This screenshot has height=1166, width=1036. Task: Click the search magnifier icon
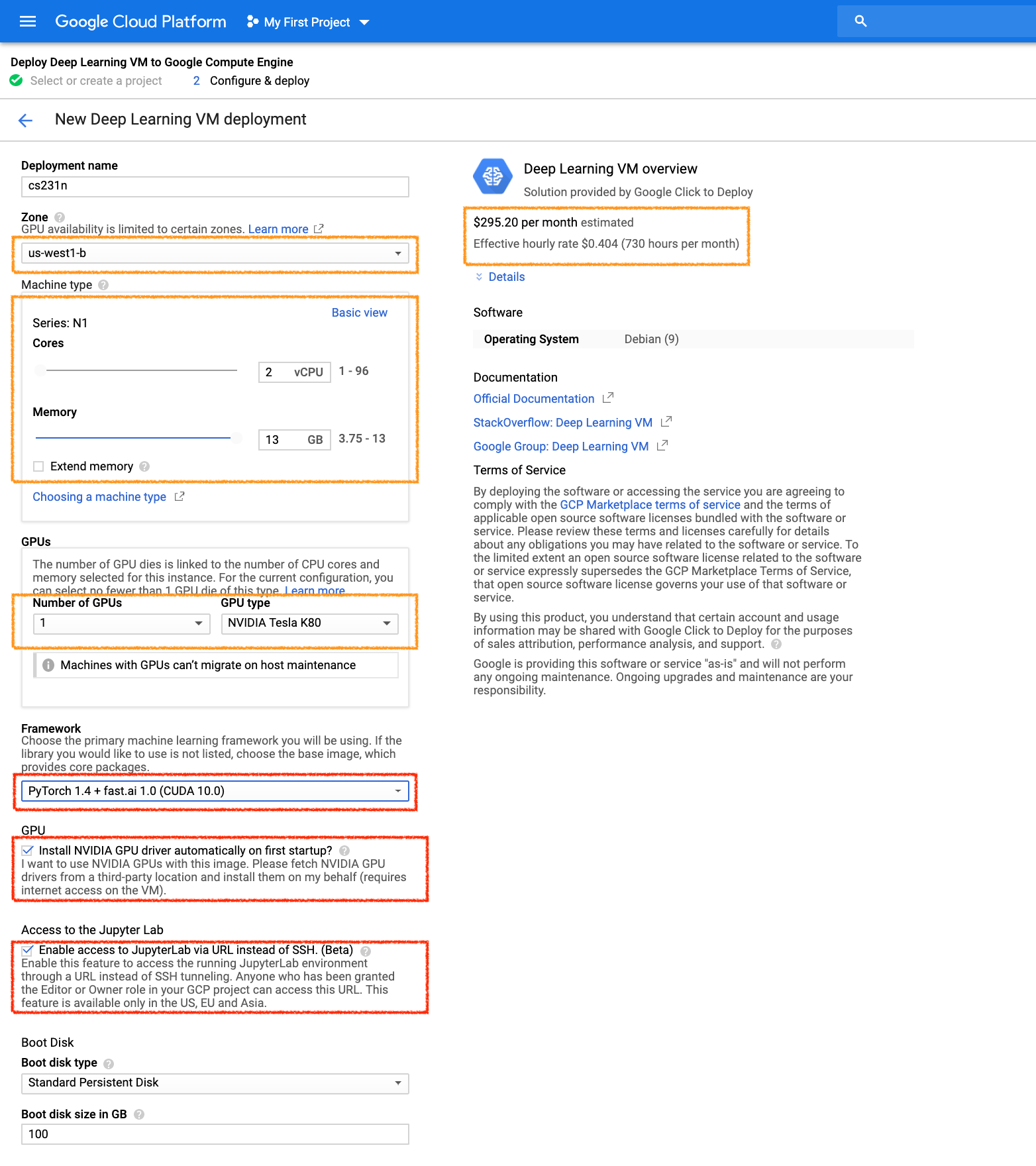point(860,21)
